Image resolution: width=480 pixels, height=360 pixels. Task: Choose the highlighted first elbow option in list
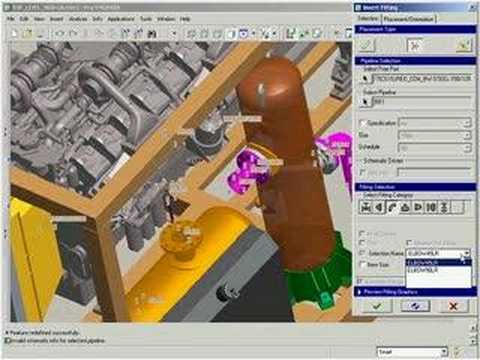(438, 263)
